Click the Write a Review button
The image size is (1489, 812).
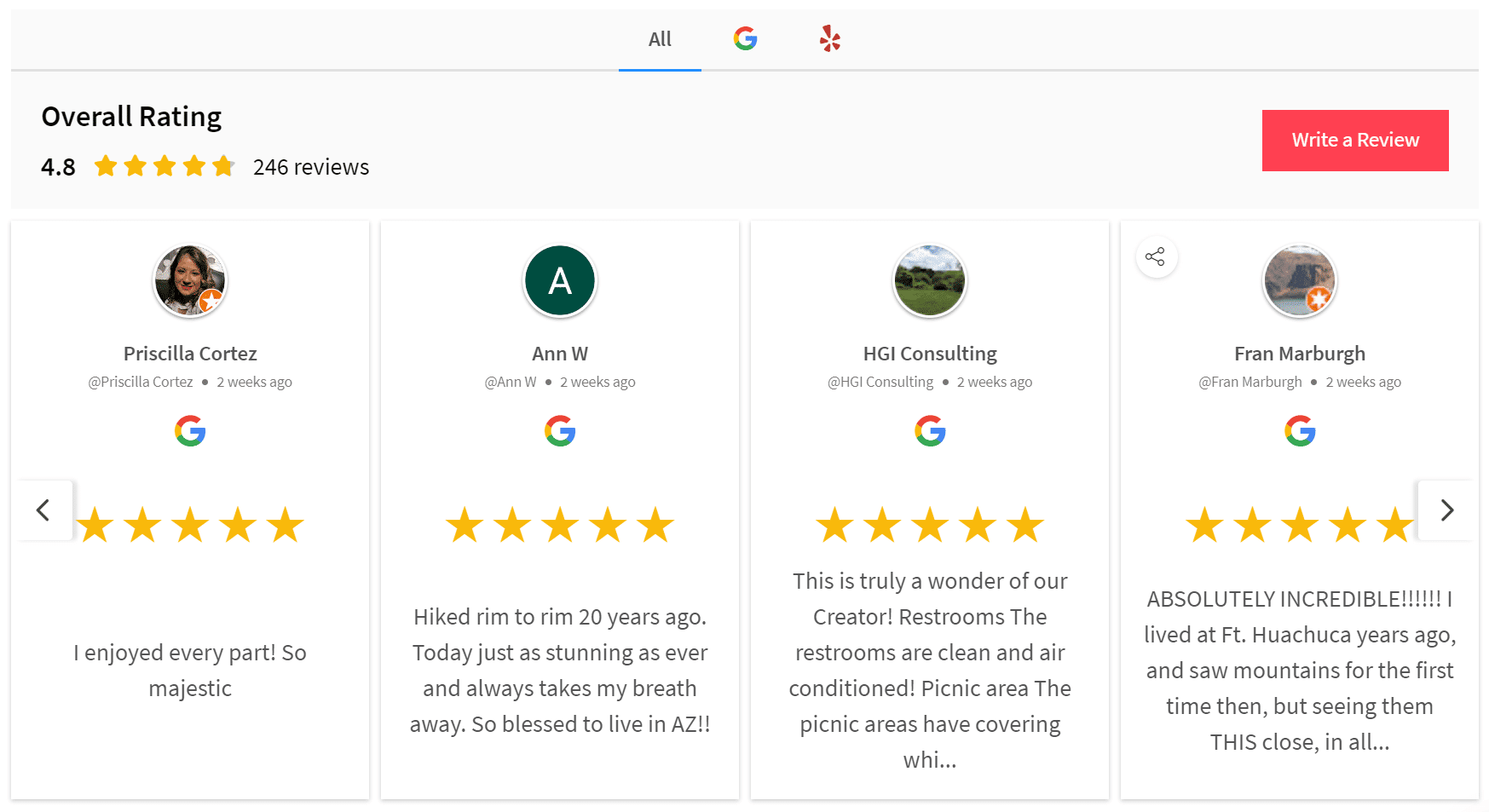[x=1355, y=140]
